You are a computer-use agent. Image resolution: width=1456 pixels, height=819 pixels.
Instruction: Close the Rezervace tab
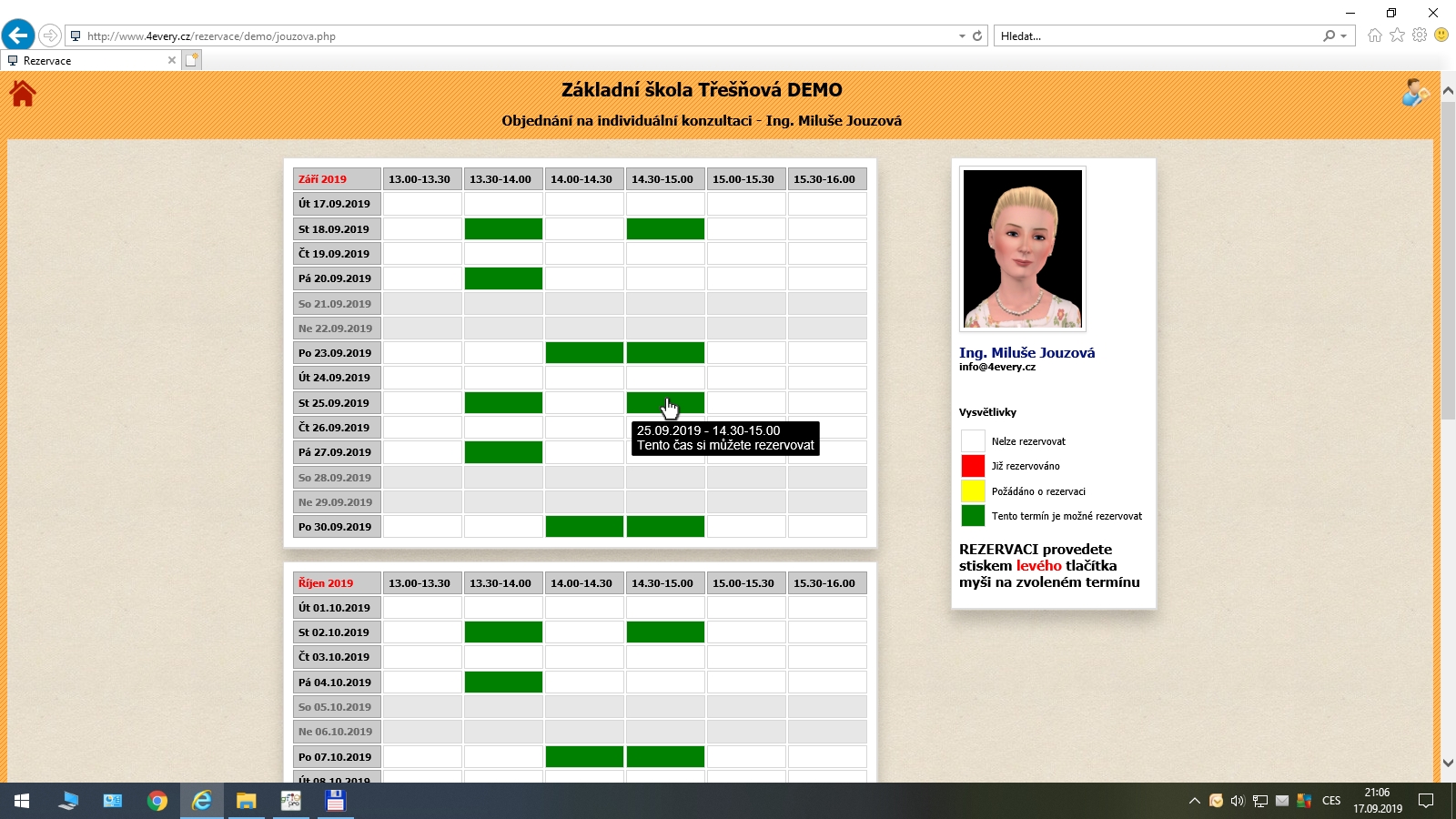point(172,60)
